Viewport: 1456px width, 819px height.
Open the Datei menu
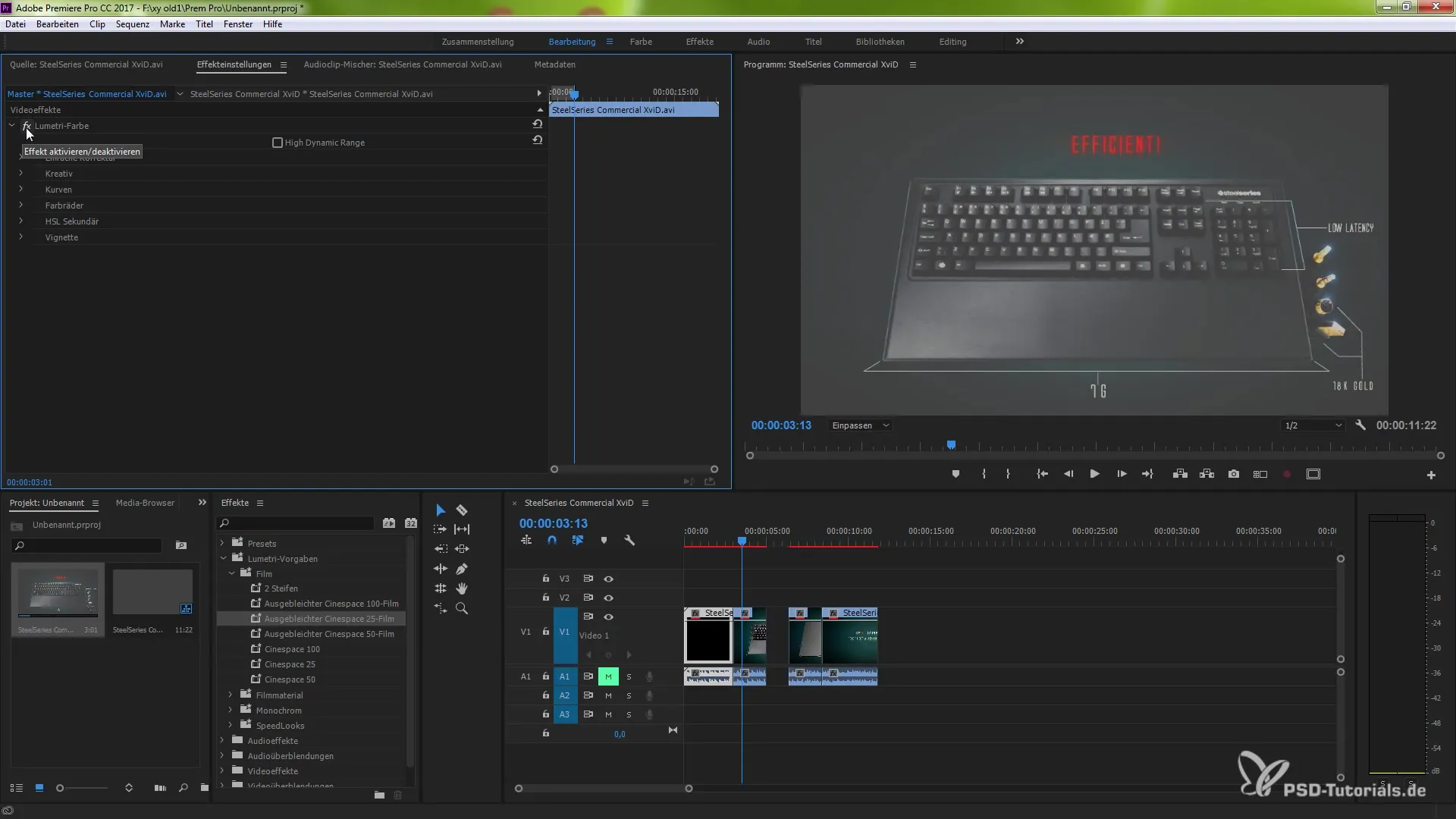tap(15, 24)
